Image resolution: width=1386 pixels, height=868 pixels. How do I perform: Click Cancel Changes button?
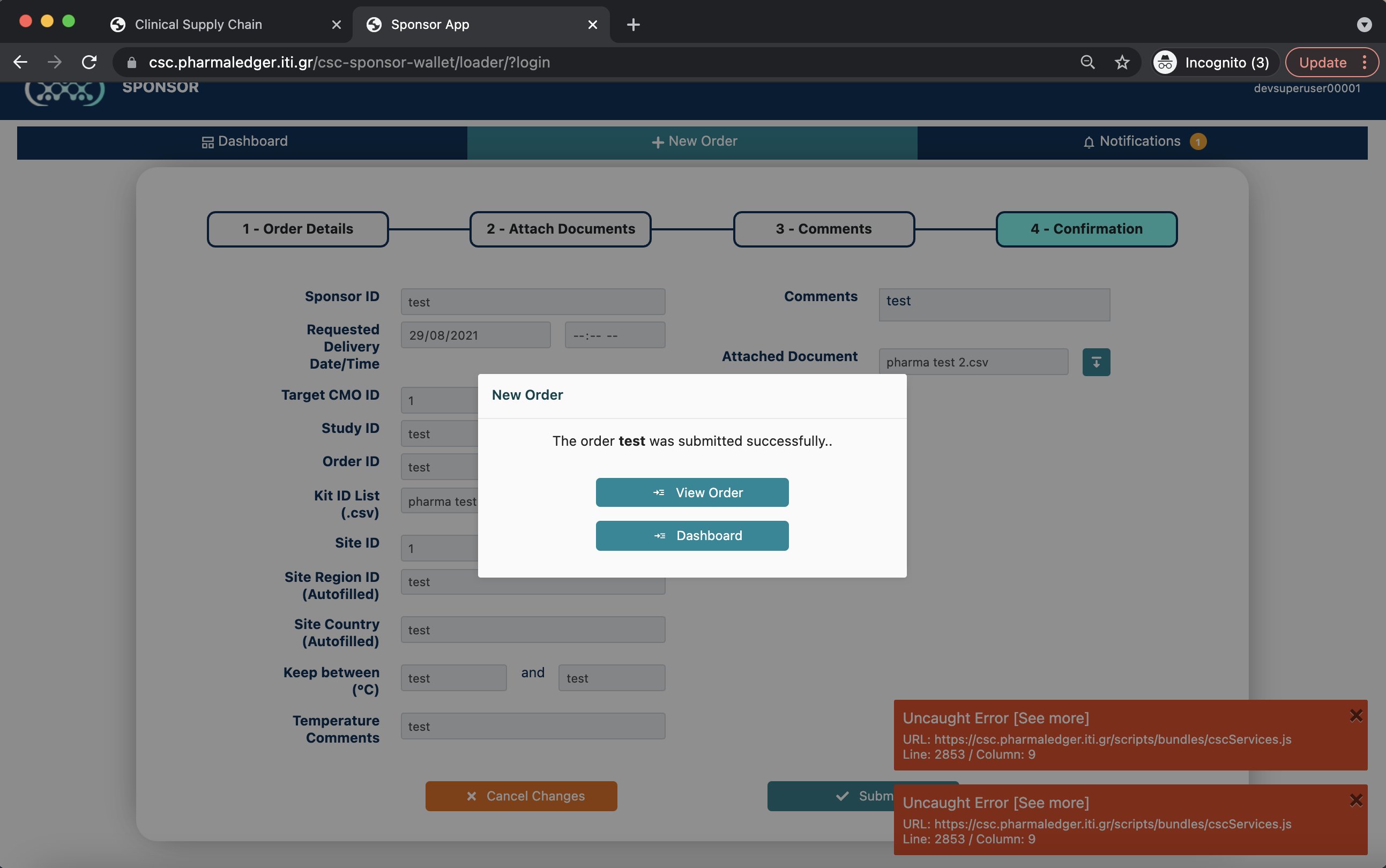(x=521, y=796)
